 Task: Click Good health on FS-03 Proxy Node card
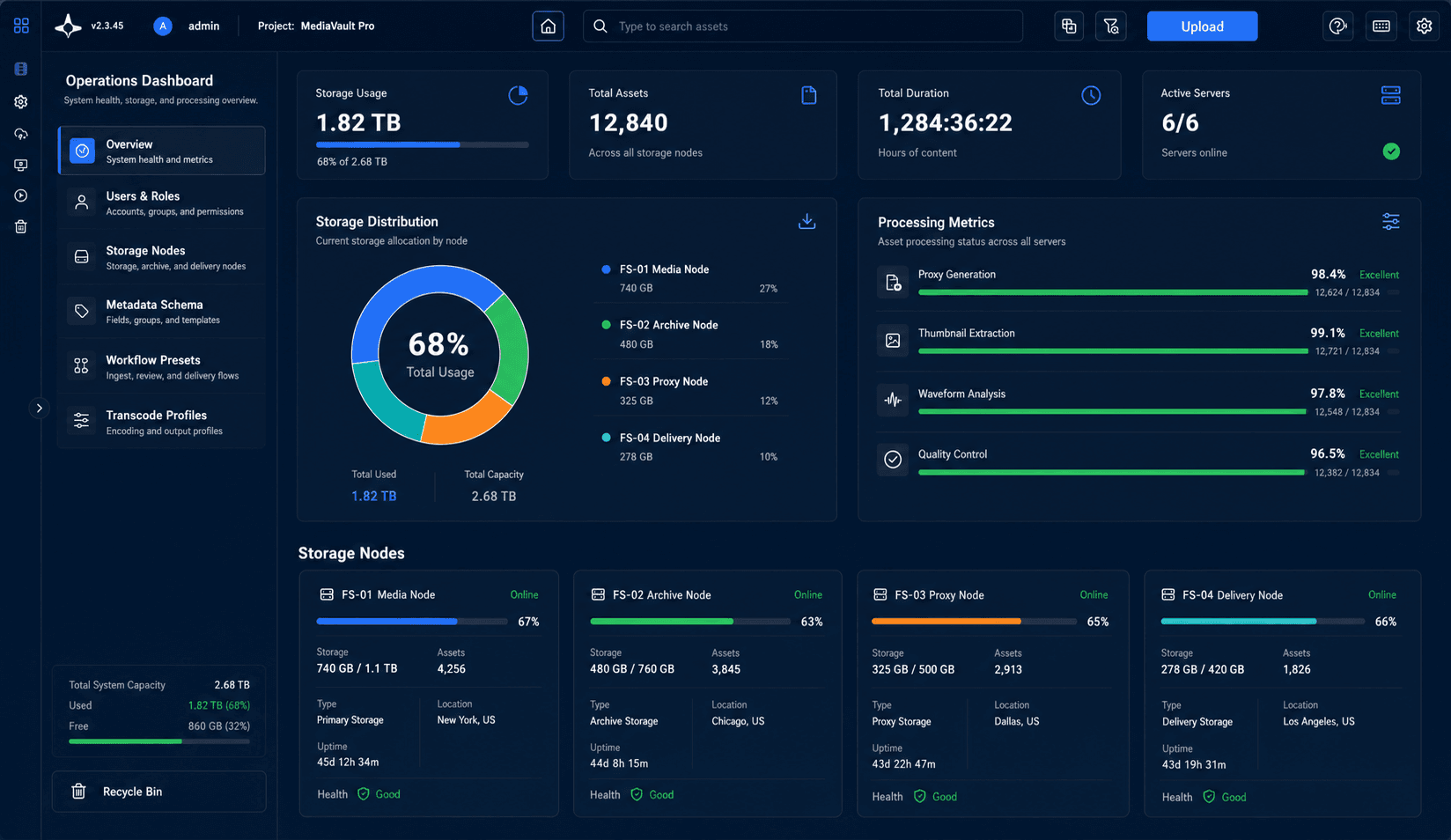click(x=945, y=797)
